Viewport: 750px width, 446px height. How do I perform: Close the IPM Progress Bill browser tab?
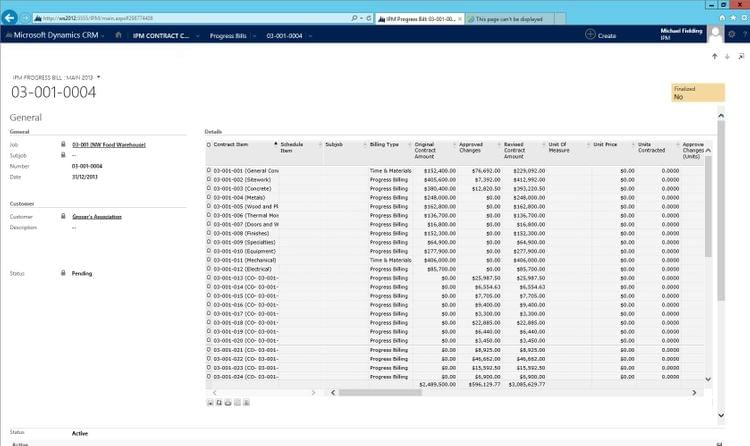(x=460, y=19)
